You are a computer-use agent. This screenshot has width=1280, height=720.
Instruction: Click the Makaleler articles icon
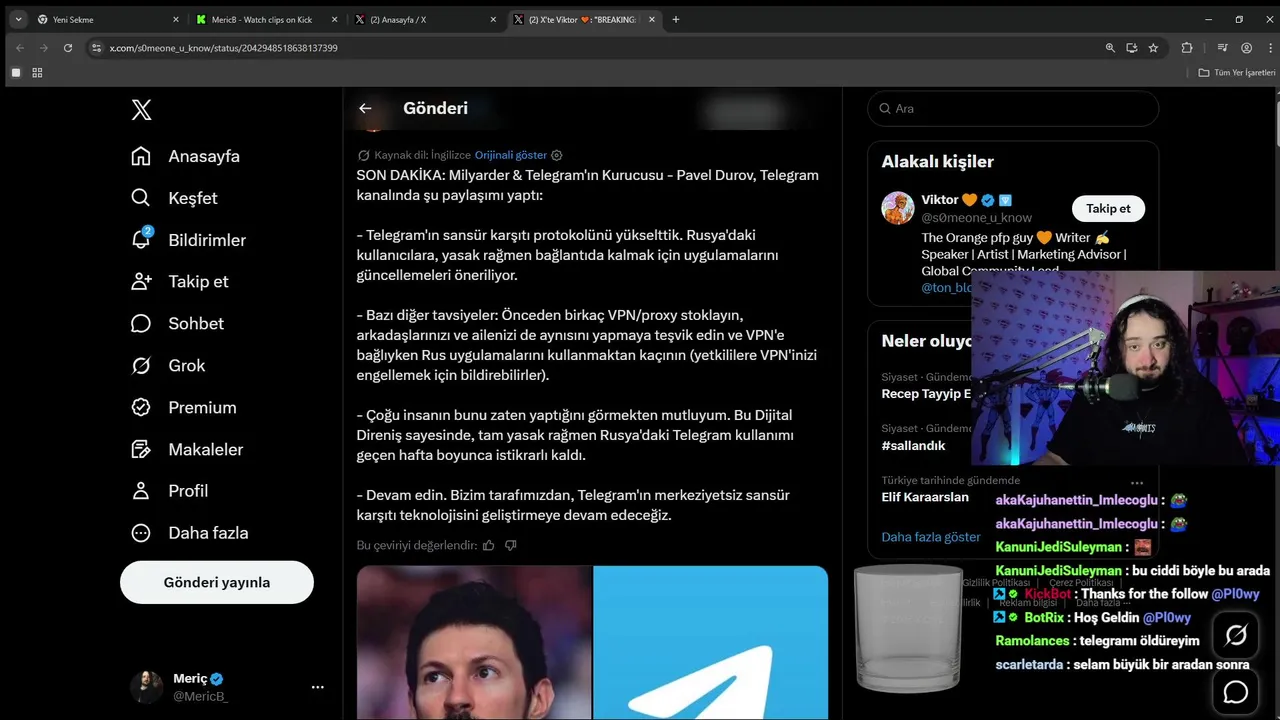point(141,449)
